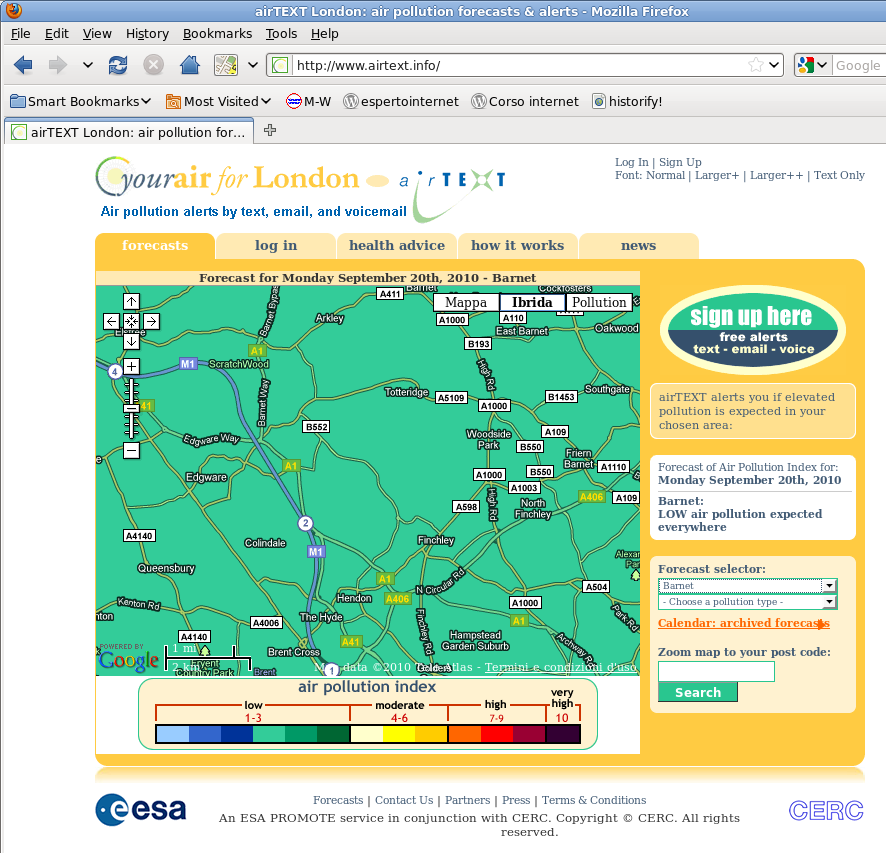Viewport: 886px width, 853px height.
Task: Open the historify! bookmark
Action: click(x=627, y=102)
